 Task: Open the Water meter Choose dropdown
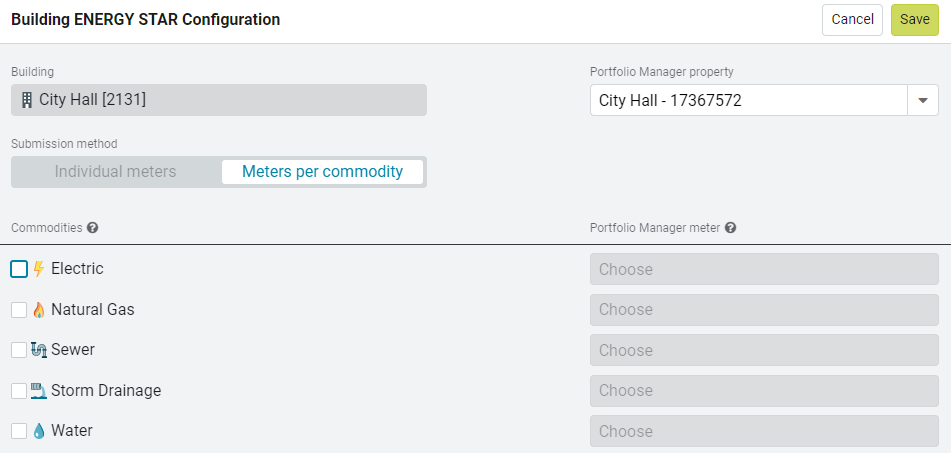point(764,431)
